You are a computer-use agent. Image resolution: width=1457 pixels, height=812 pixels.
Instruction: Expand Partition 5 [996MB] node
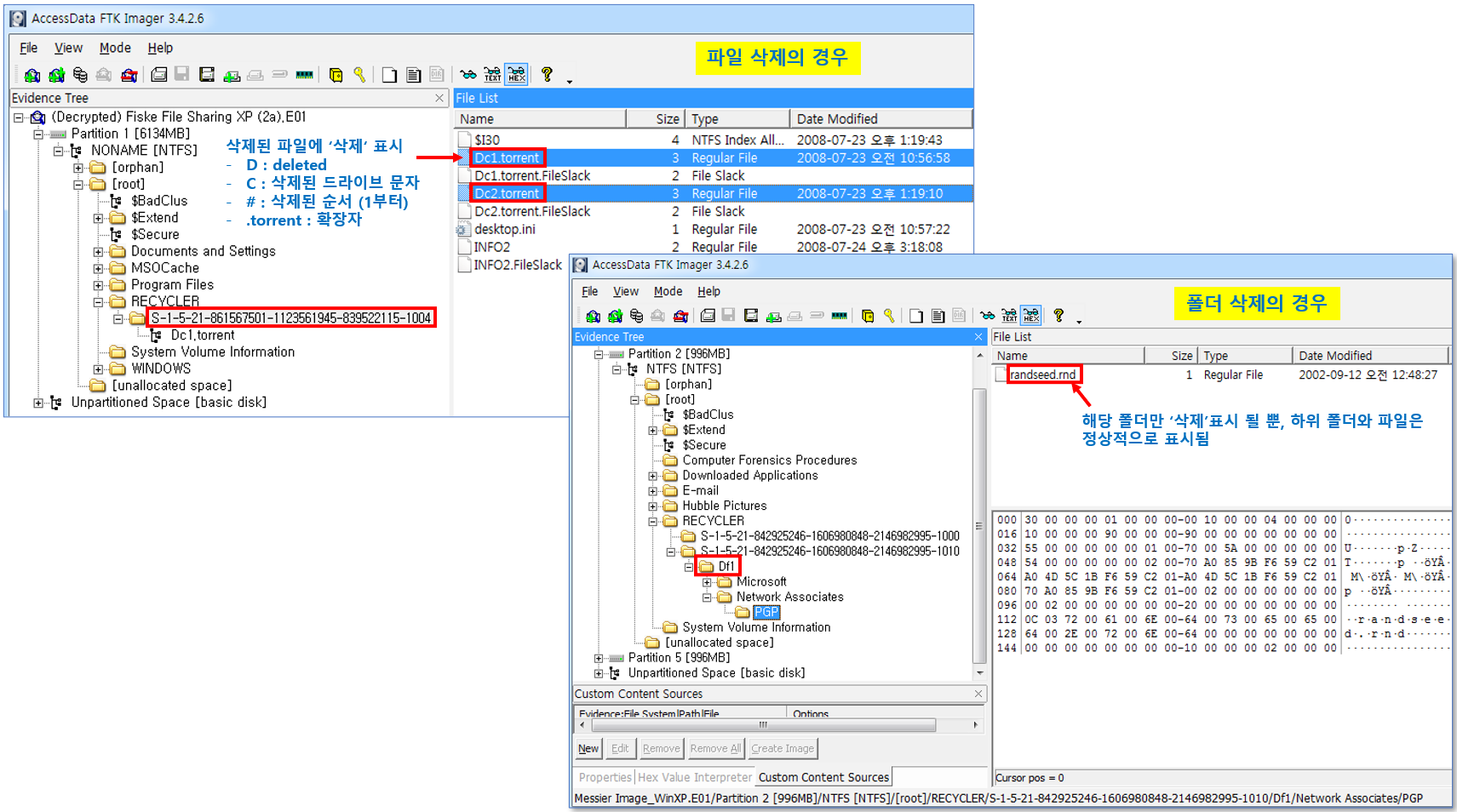599,658
